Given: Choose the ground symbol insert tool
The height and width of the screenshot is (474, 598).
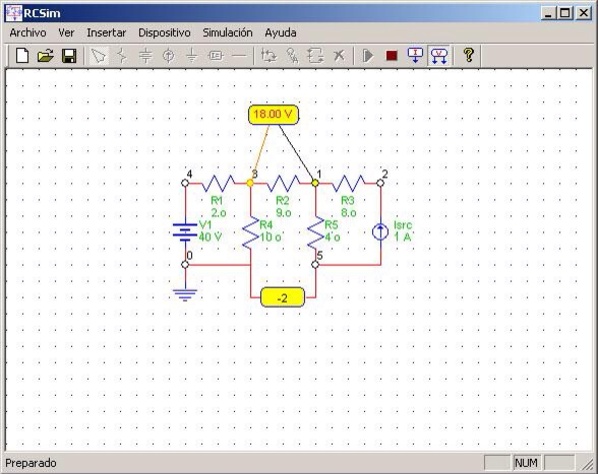Looking at the screenshot, I should tap(192, 56).
